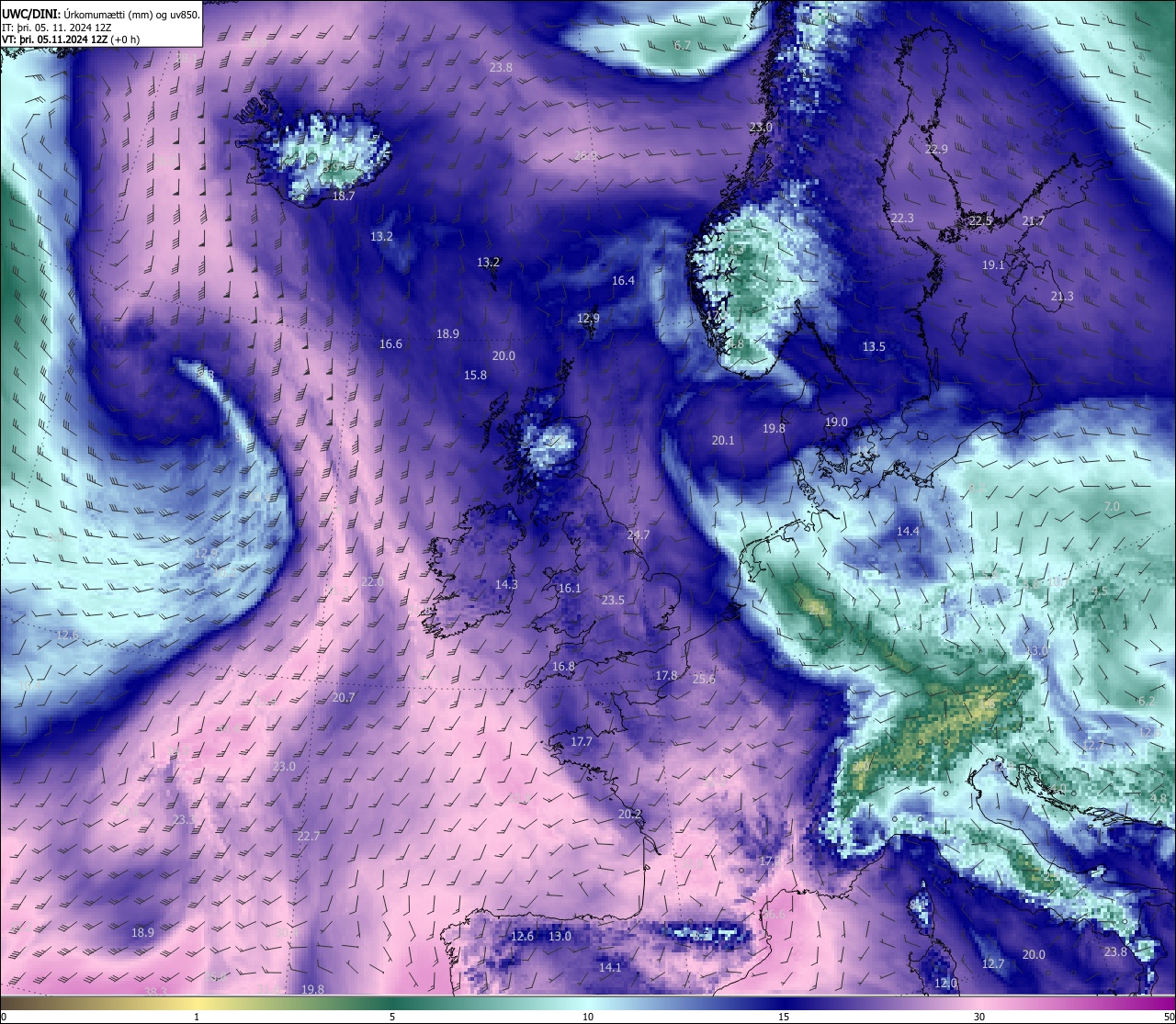Click the 20.7 map value
Screen dimensions: 1176x1024
coord(343,697)
